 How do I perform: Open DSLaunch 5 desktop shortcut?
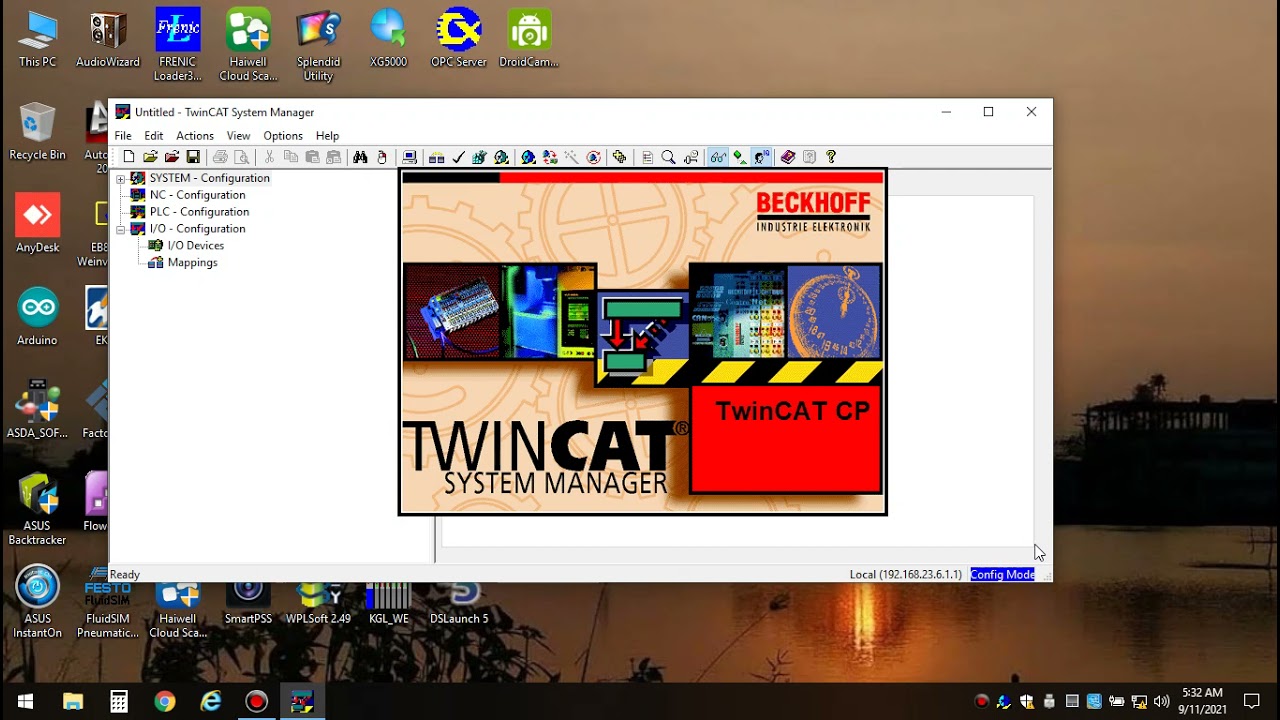[459, 603]
